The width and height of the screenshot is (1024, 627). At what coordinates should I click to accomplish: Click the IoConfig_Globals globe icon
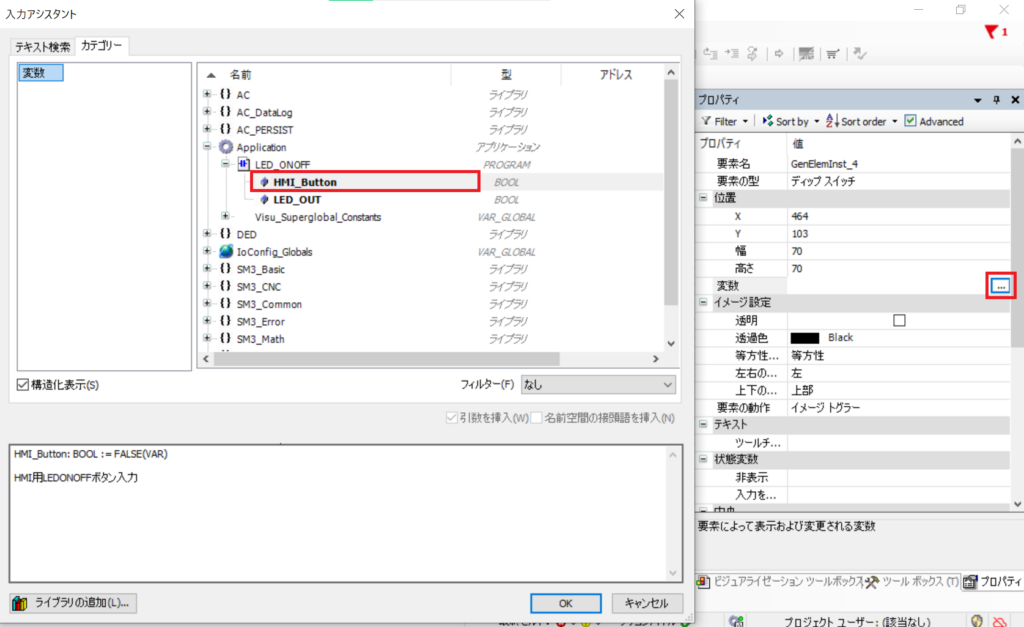tap(225, 252)
